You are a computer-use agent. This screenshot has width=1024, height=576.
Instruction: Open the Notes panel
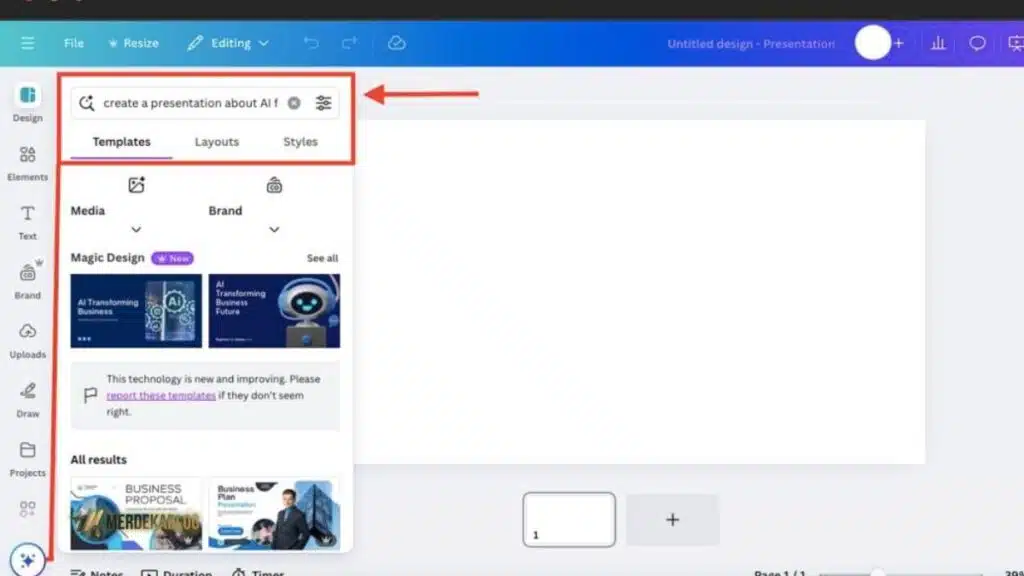(97, 572)
